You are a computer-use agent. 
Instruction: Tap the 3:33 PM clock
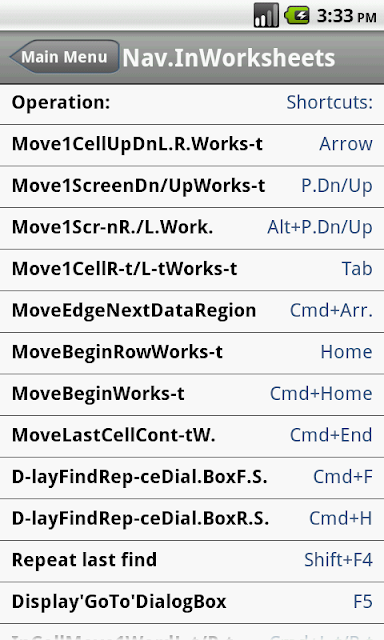point(346,16)
